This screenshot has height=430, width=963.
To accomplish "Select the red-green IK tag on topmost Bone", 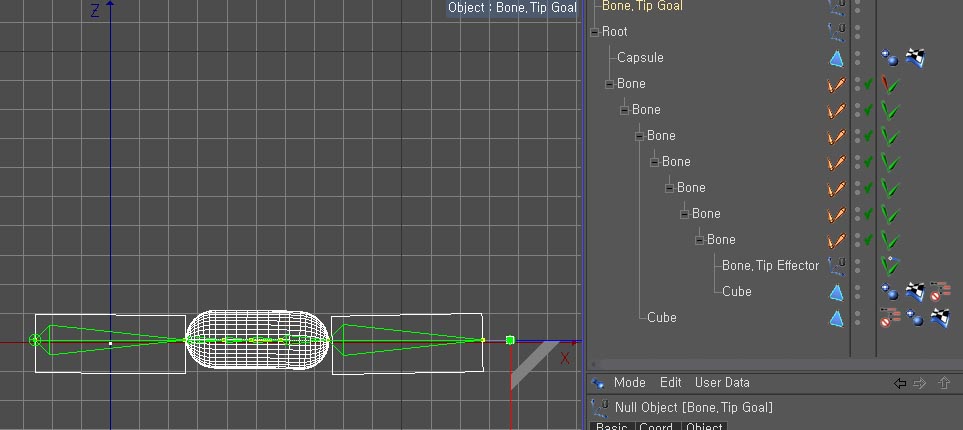I will pos(890,84).
